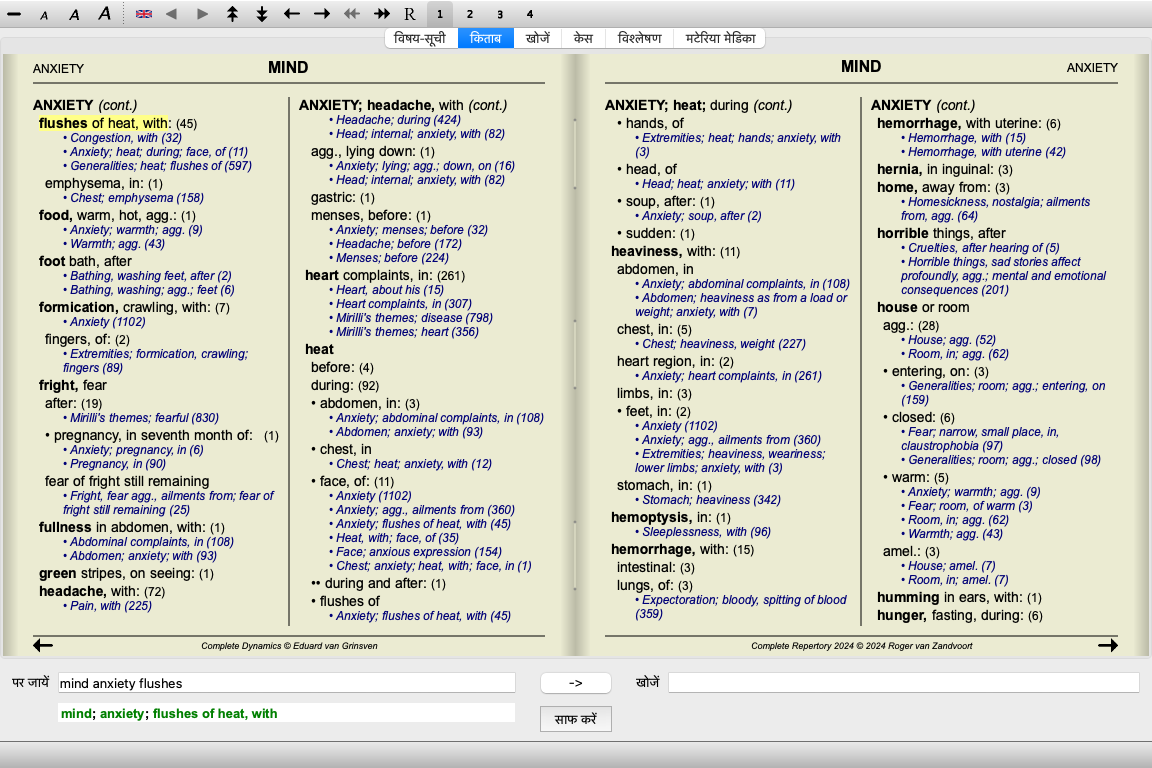Click the double up arrow toolbar icon
This screenshot has width=1152, height=768.
point(232,14)
